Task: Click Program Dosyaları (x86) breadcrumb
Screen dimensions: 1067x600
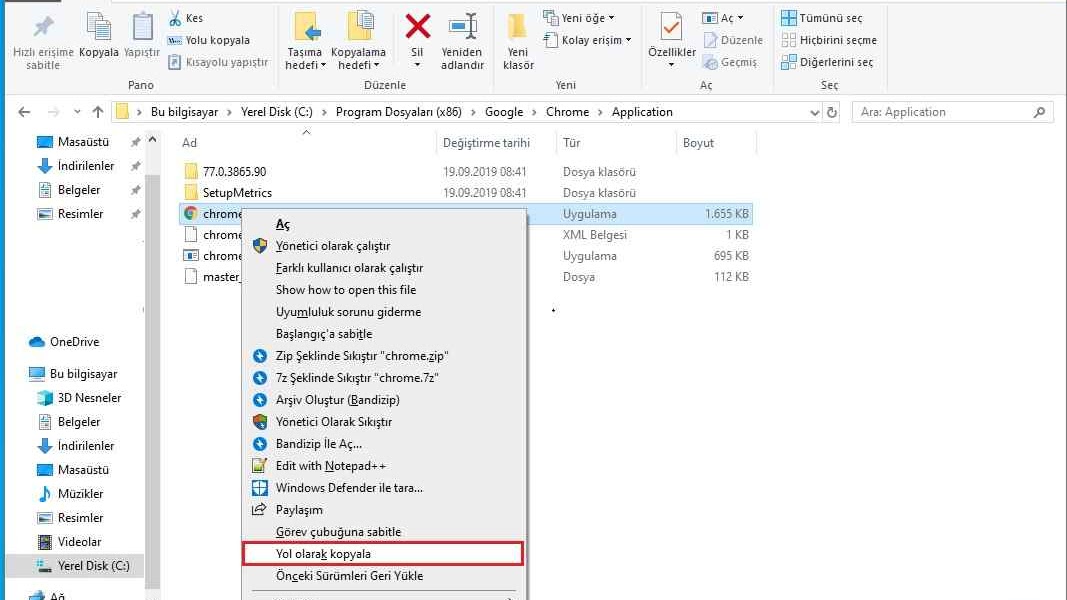Action: 399,112
